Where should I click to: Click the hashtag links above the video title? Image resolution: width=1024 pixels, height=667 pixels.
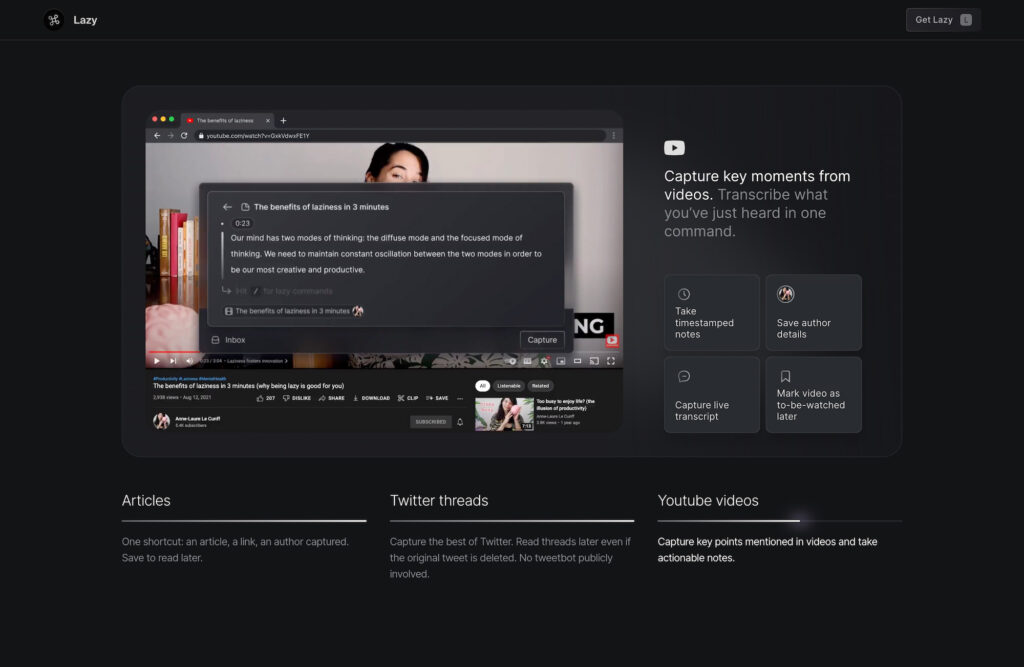coord(189,378)
